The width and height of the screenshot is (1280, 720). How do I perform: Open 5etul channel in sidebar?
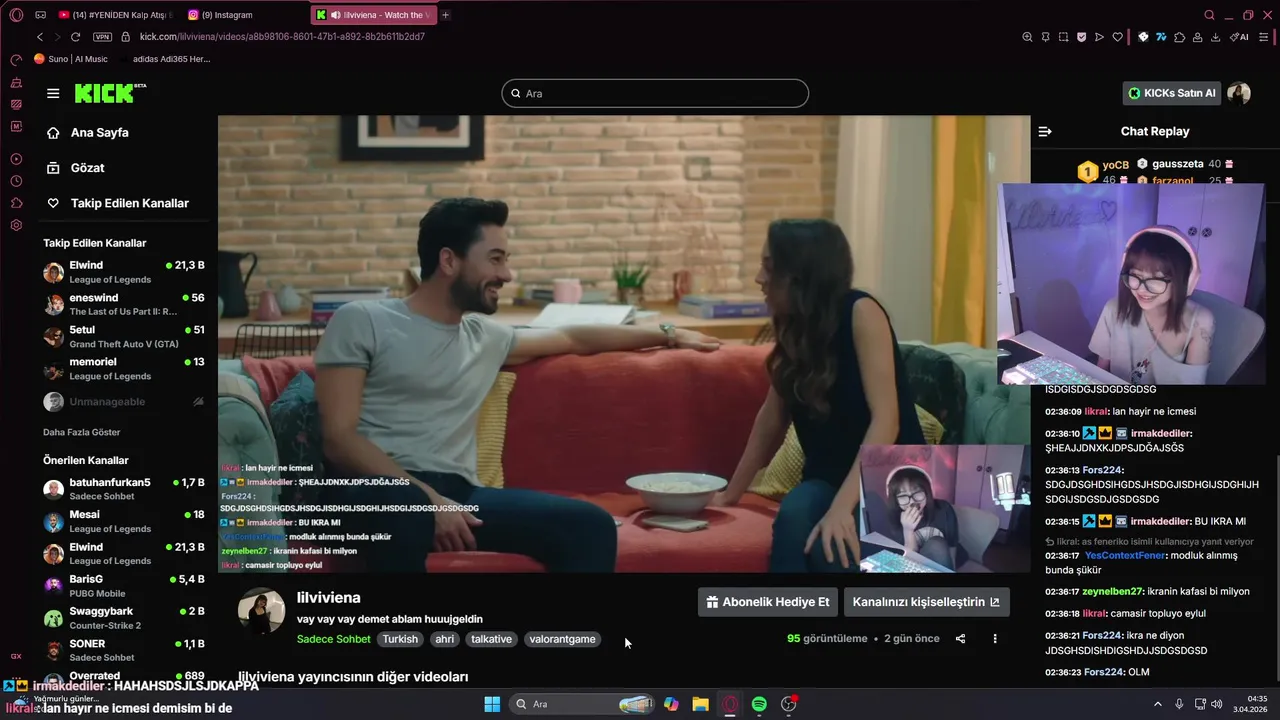pos(125,336)
